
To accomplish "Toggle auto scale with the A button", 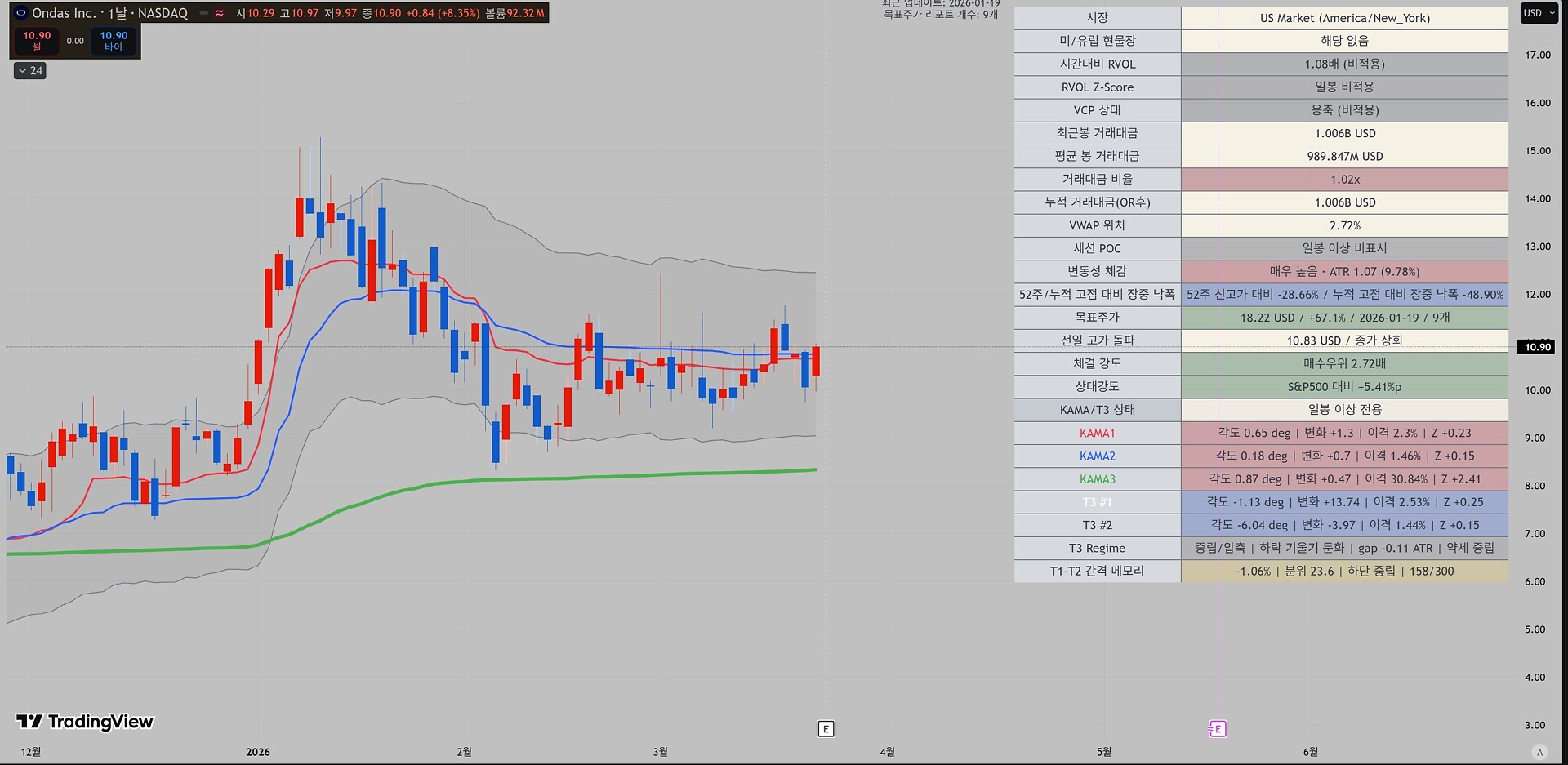I will [1539, 752].
